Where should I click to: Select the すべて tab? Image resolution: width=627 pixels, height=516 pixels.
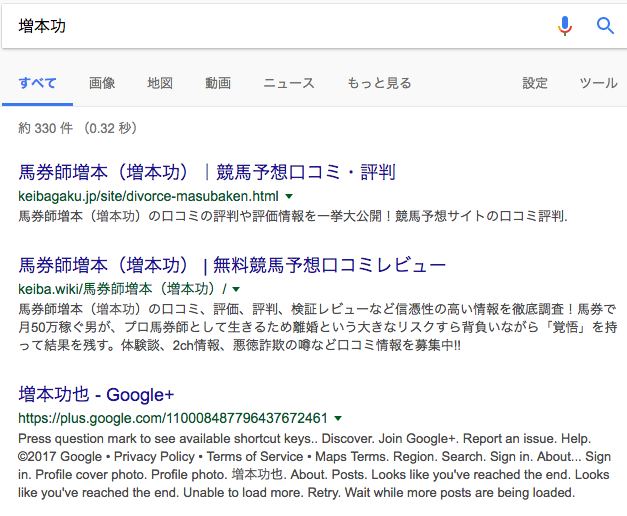click(x=37, y=83)
